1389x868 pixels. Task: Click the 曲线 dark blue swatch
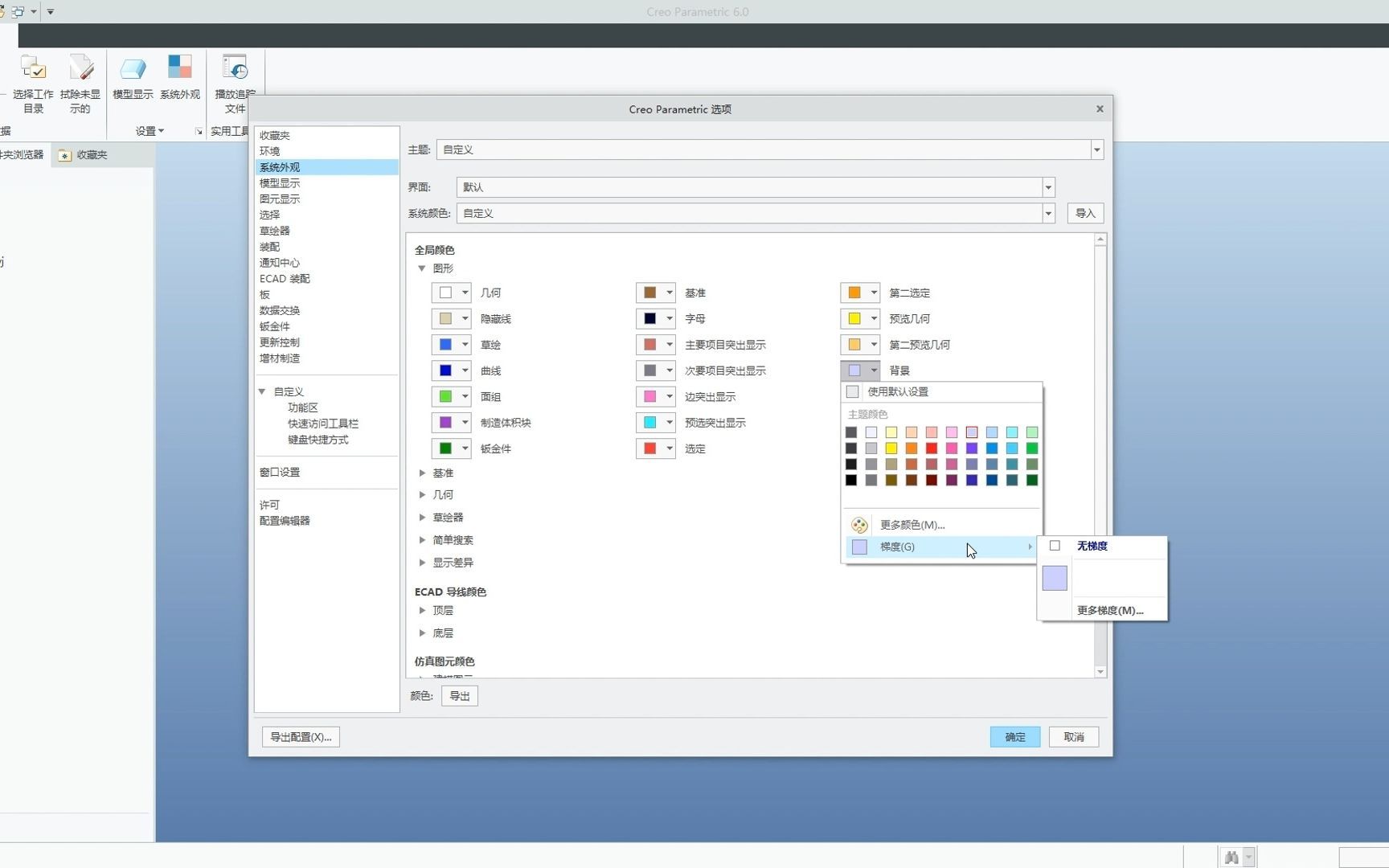[x=445, y=371]
